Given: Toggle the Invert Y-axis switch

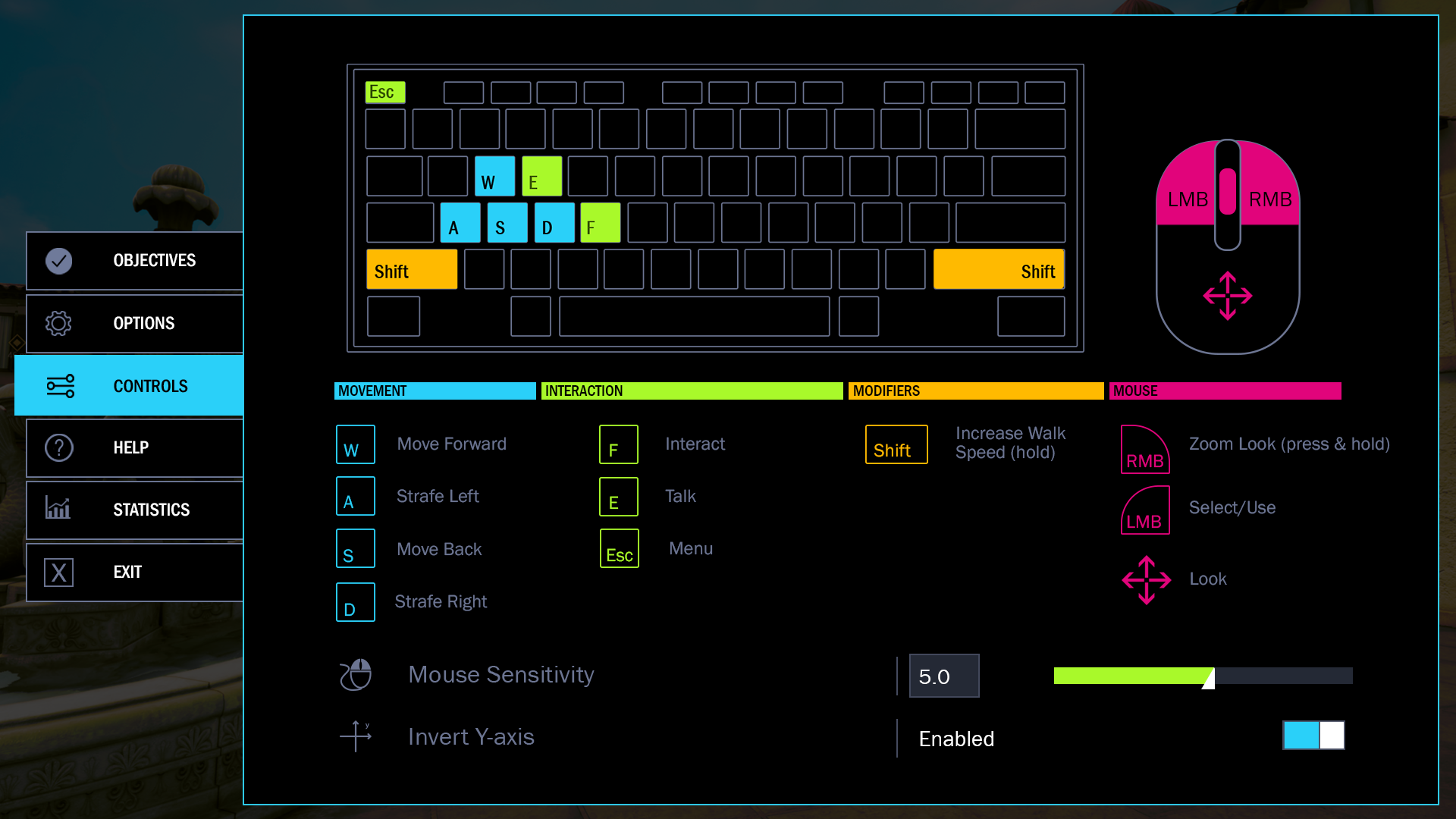Looking at the screenshot, I should point(1313,736).
